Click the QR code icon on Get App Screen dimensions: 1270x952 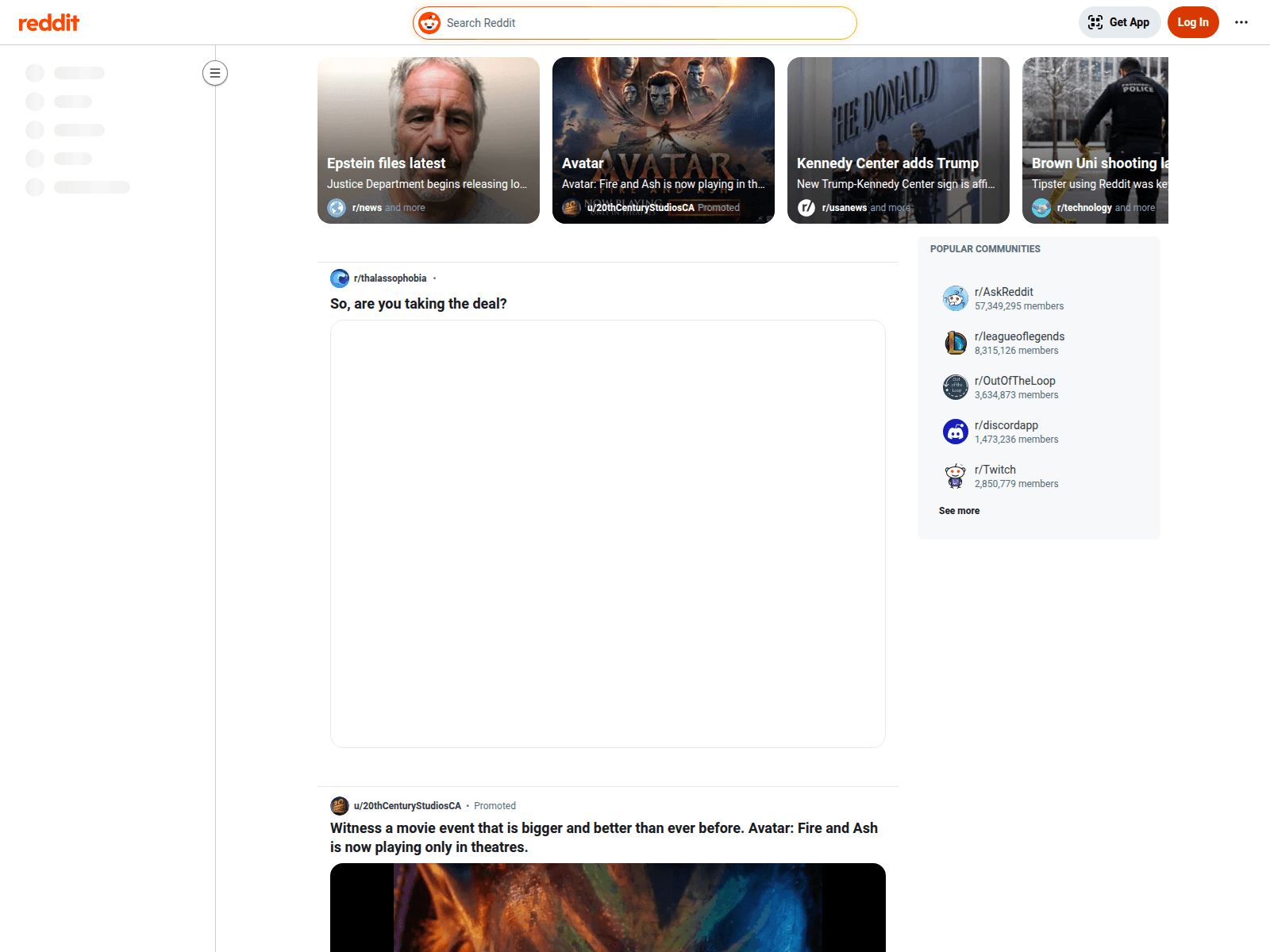(1095, 22)
